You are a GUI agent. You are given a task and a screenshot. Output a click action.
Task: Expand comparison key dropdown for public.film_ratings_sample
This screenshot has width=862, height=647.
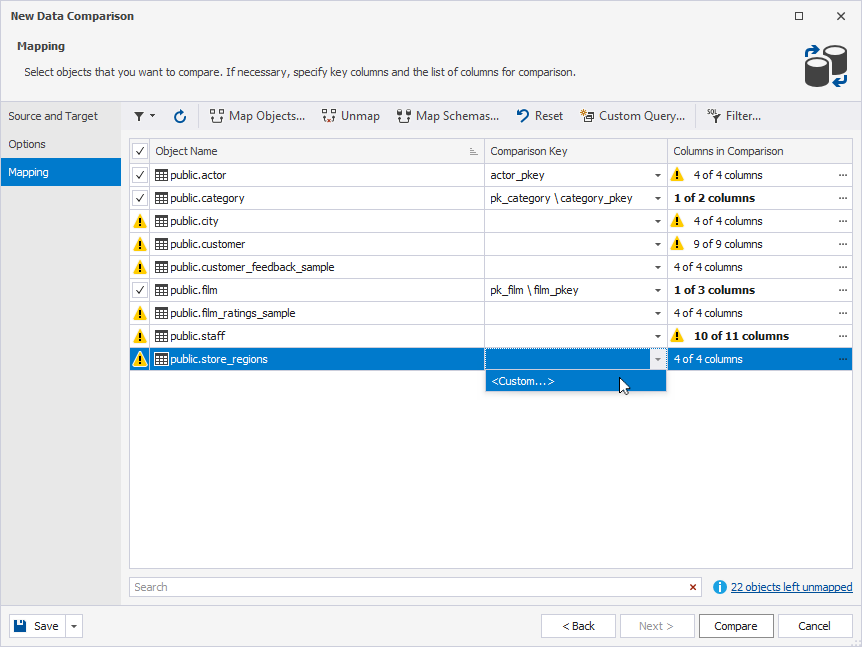pyautogui.click(x=657, y=313)
